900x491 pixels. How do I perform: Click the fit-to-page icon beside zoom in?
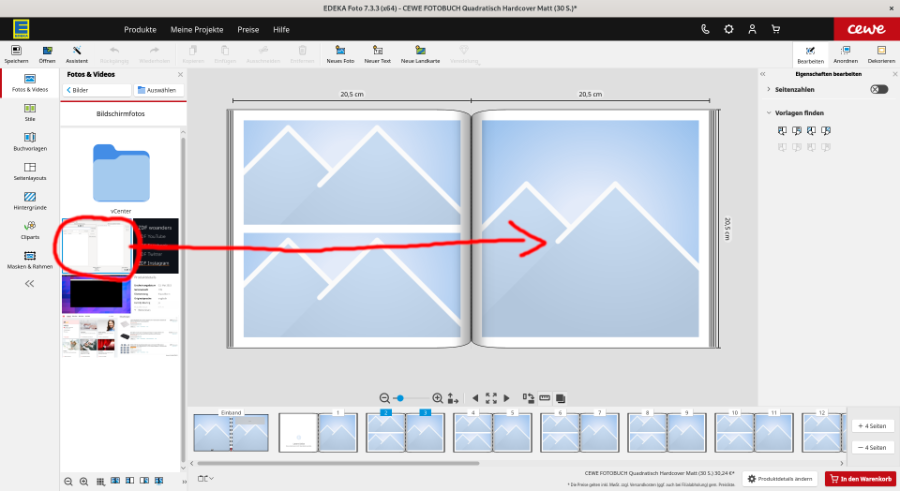pos(453,398)
